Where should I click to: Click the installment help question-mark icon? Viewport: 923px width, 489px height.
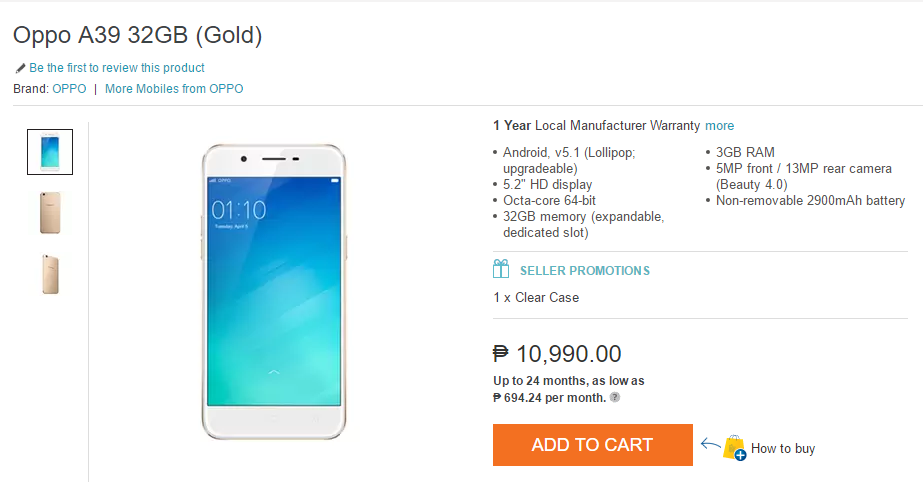coord(615,397)
